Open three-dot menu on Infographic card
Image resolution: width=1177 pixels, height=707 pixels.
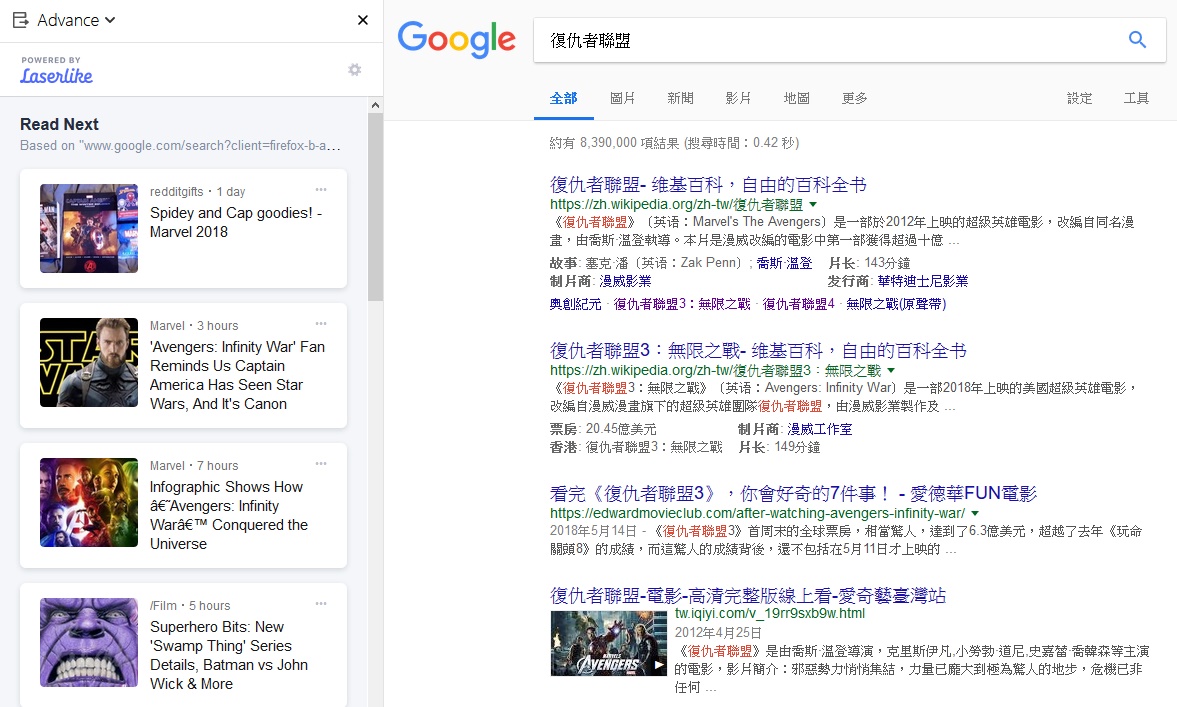(x=321, y=463)
